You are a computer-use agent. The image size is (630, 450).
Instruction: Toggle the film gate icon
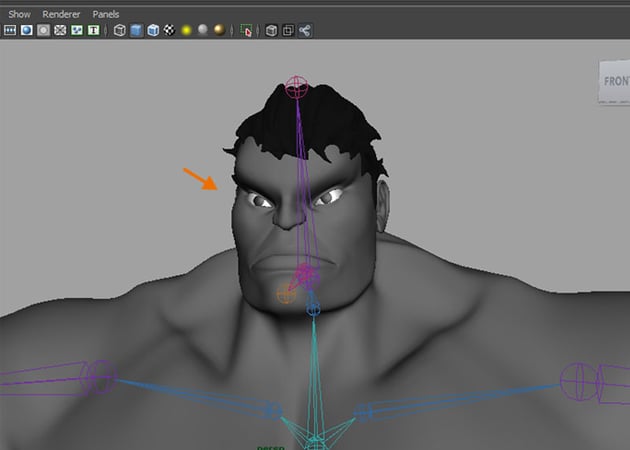(x=10, y=30)
